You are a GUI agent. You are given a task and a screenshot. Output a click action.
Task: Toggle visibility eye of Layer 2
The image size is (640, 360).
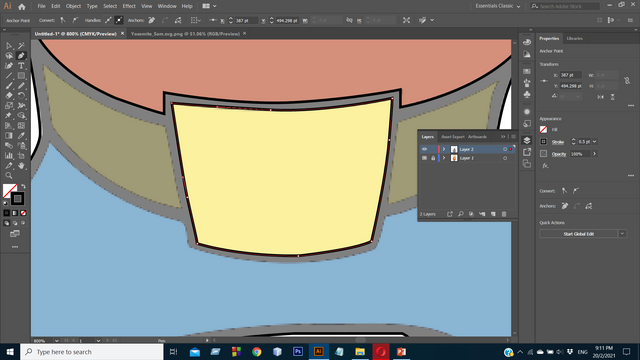click(x=424, y=149)
